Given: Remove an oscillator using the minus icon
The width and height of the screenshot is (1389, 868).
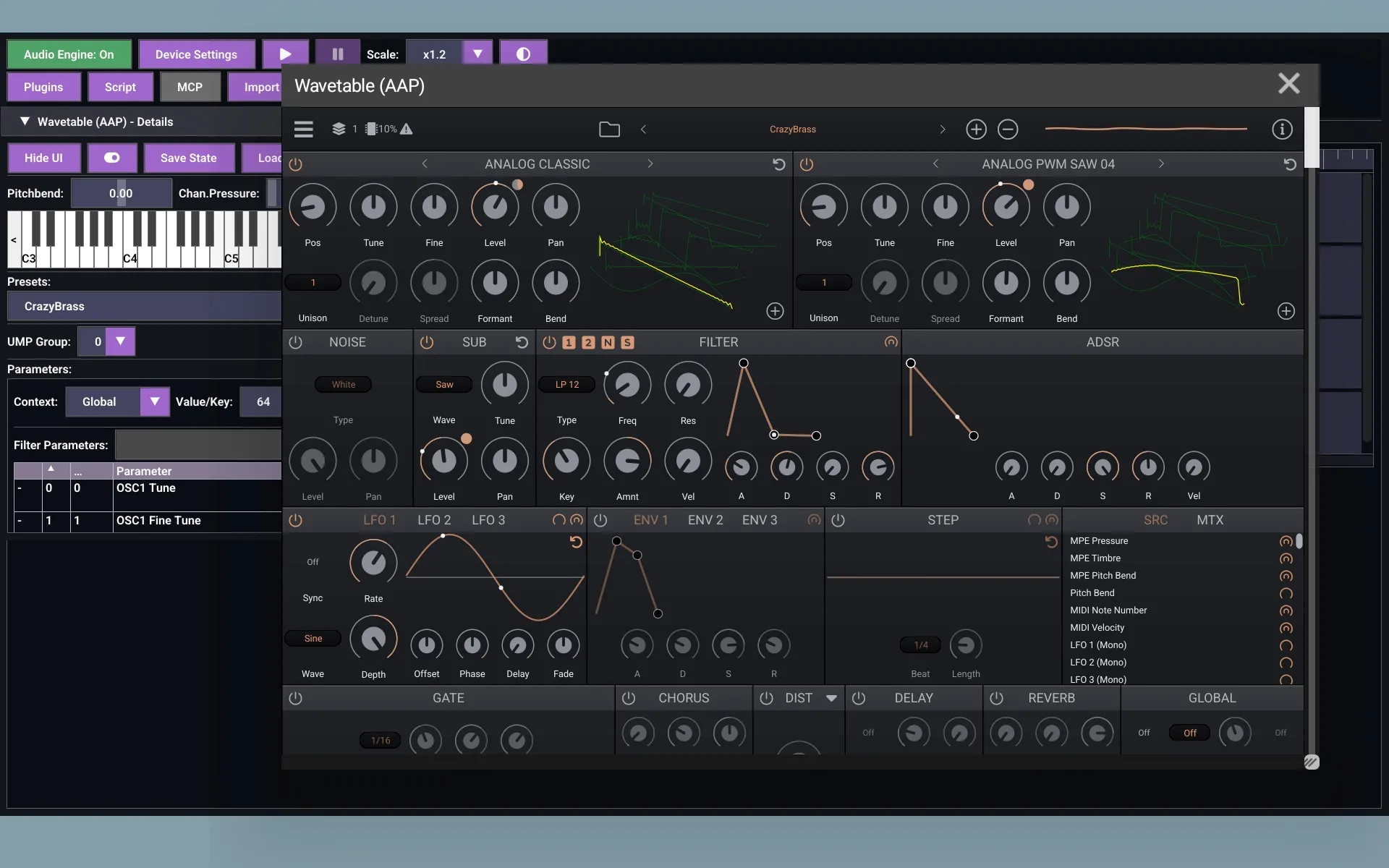Looking at the screenshot, I should pyautogui.click(x=1008, y=129).
